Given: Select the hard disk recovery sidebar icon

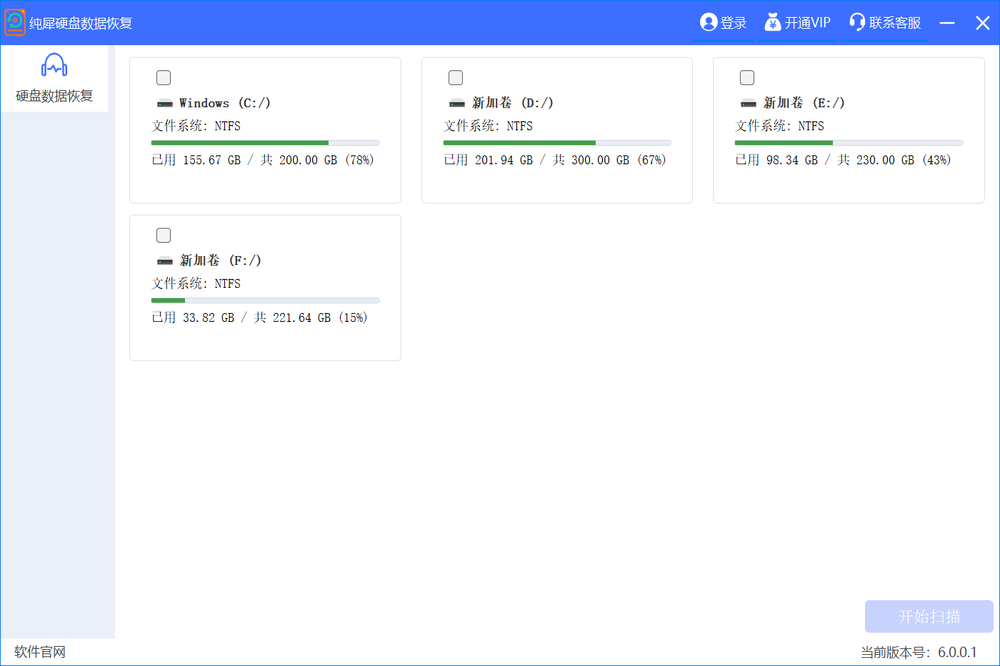Looking at the screenshot, I should coord(54,66).
